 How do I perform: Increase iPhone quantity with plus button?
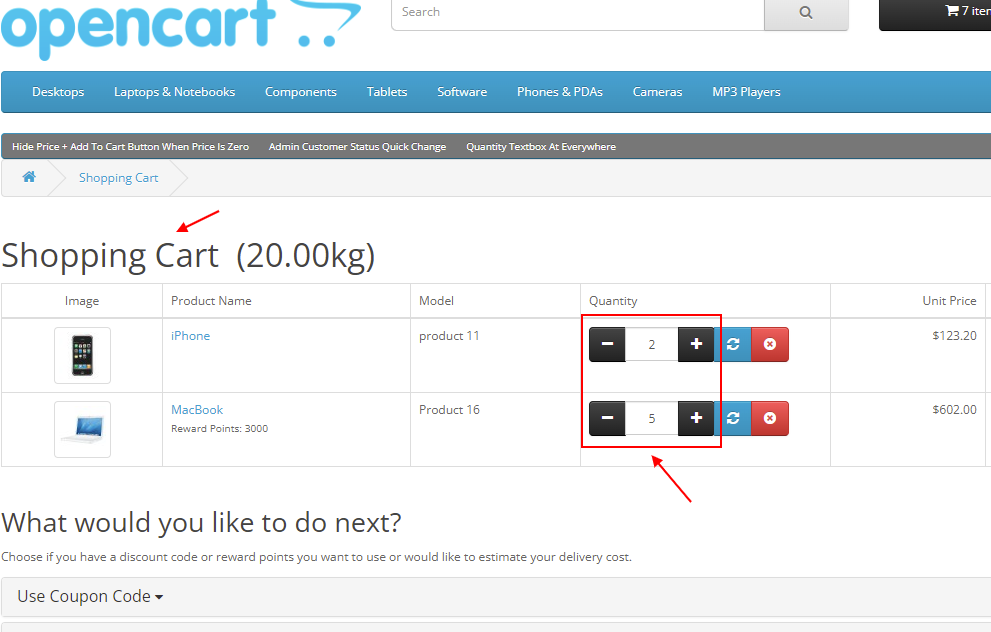pyautogui.click(x=696, y=344)
